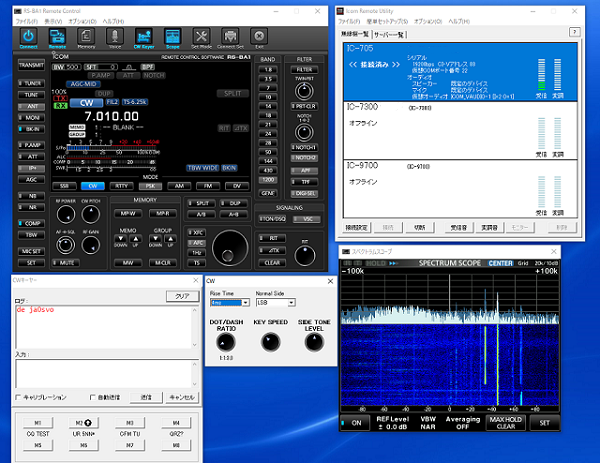Screen dimensions: 600x463
Task: Click the main tuning dial
Action: [230, 248]
